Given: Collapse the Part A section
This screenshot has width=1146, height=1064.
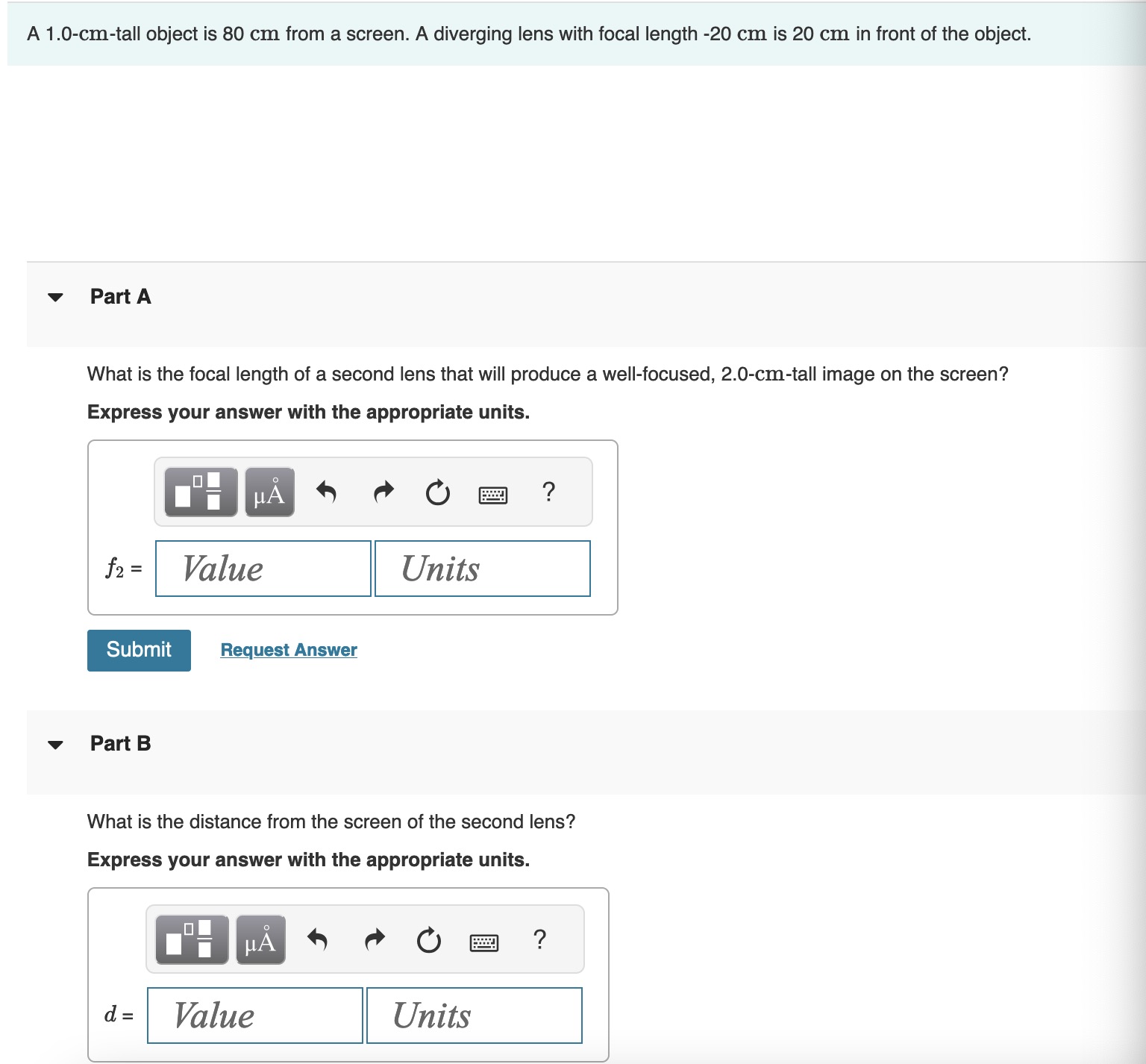Looking at the screenshot, I should (57, 297).
